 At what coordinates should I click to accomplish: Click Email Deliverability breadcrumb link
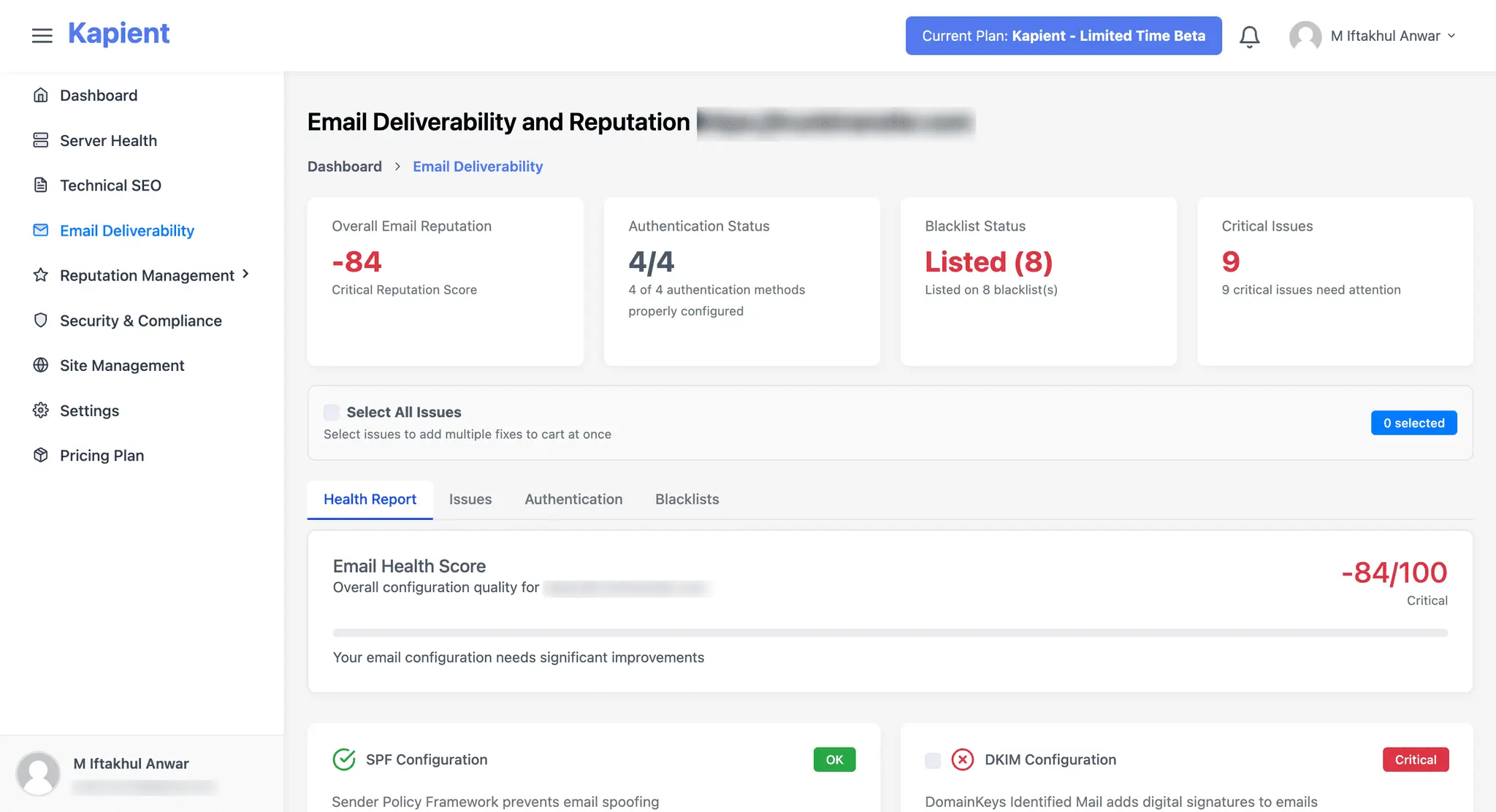pos(478,166)
